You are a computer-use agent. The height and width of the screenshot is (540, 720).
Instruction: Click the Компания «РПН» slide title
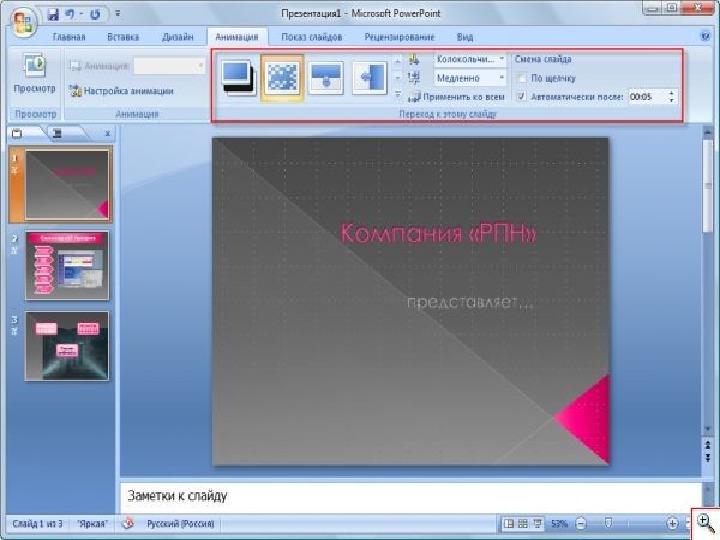coord(438,233)
